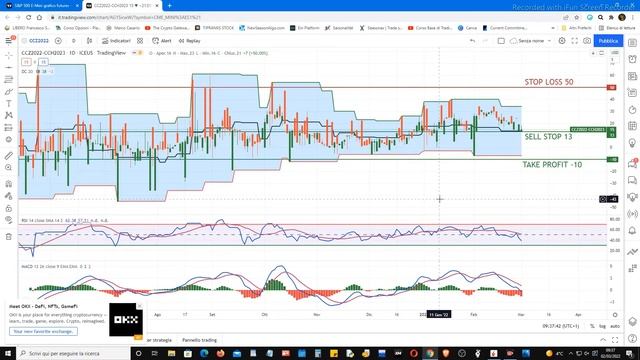Click the compare/add symbol plus icon
The image size is (640, 360).
58,41
